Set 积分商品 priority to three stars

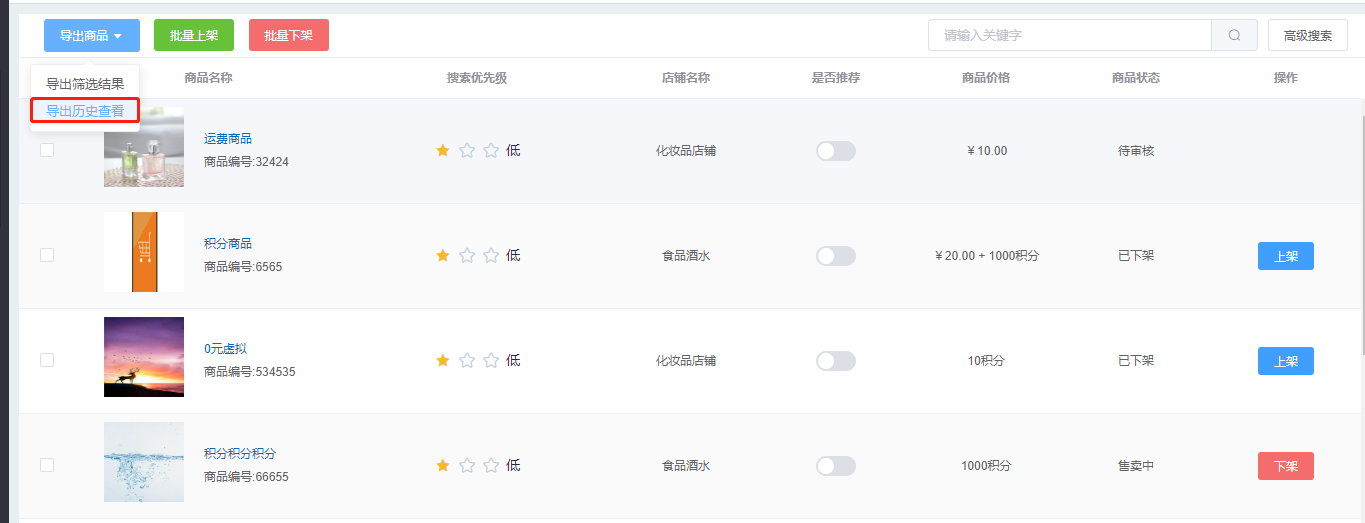pos(491,255)
